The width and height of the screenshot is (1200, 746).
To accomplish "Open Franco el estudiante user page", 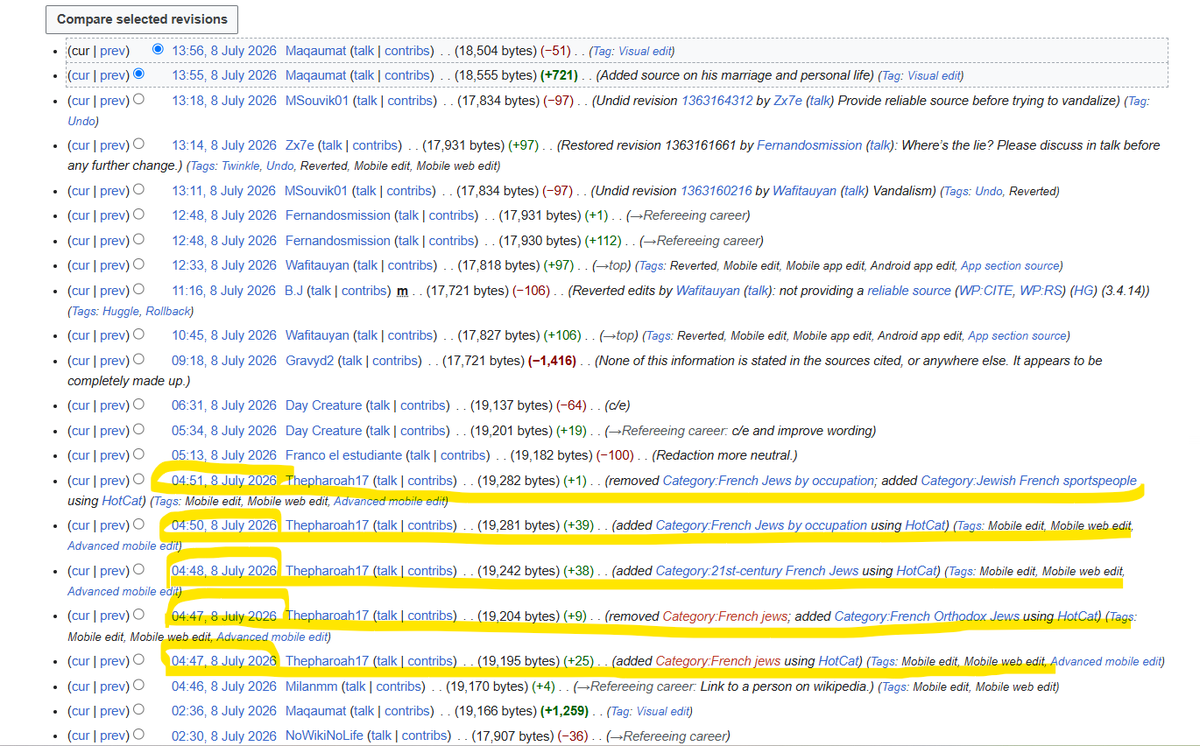I will pyautogui.click(x=342, y=455).
